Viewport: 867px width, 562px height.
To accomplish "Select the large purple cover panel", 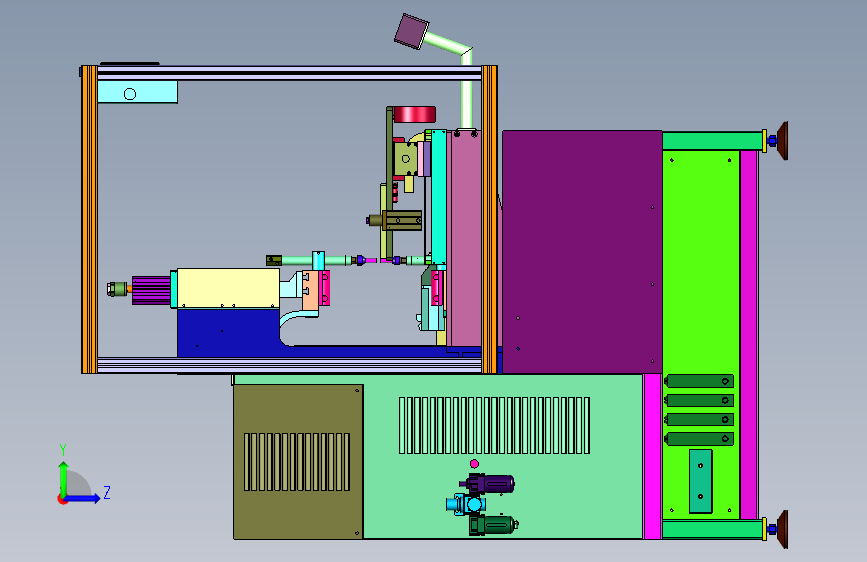I will point(582,252).
